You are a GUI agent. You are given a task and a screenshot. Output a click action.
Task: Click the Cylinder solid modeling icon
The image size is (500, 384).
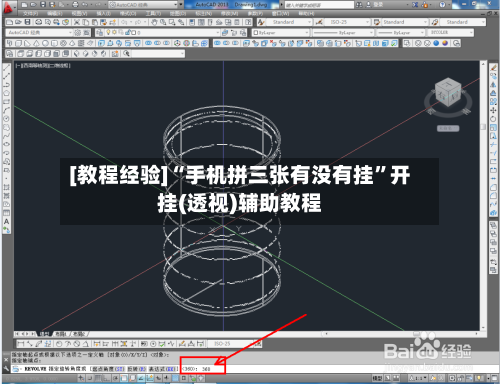click(x=55, y=43)
